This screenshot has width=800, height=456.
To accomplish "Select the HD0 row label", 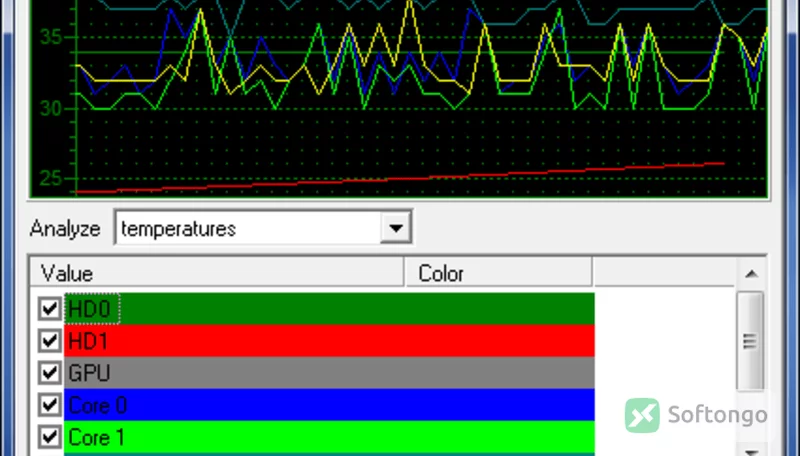I will pos(92,309).
